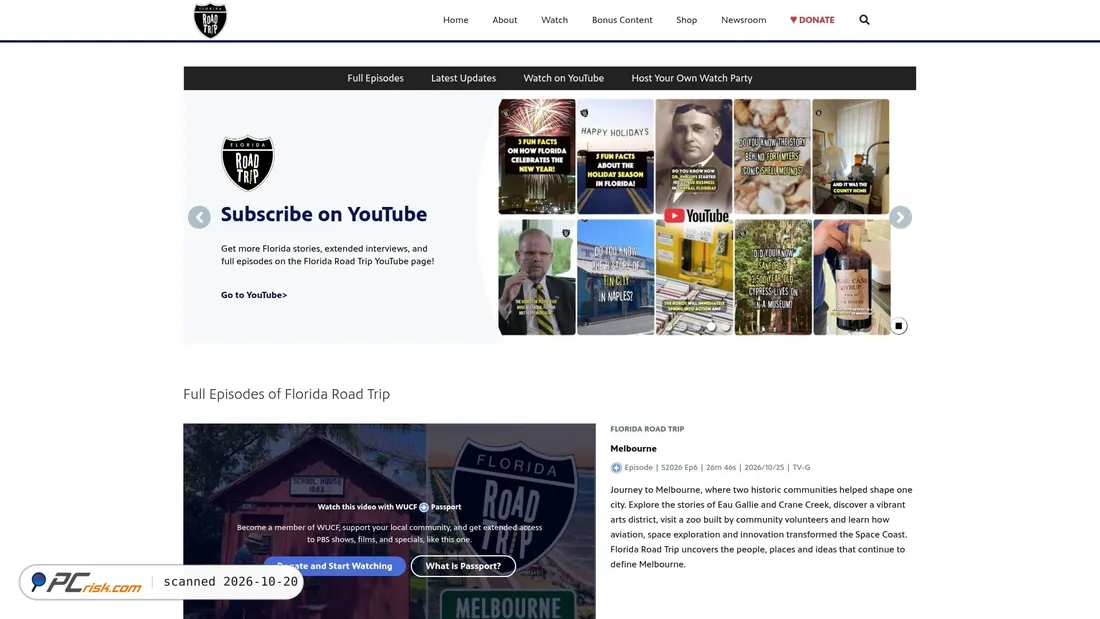Click the Full Episodes of Florida Road Trip heading

pyautogui.click(x=286, y=394)
